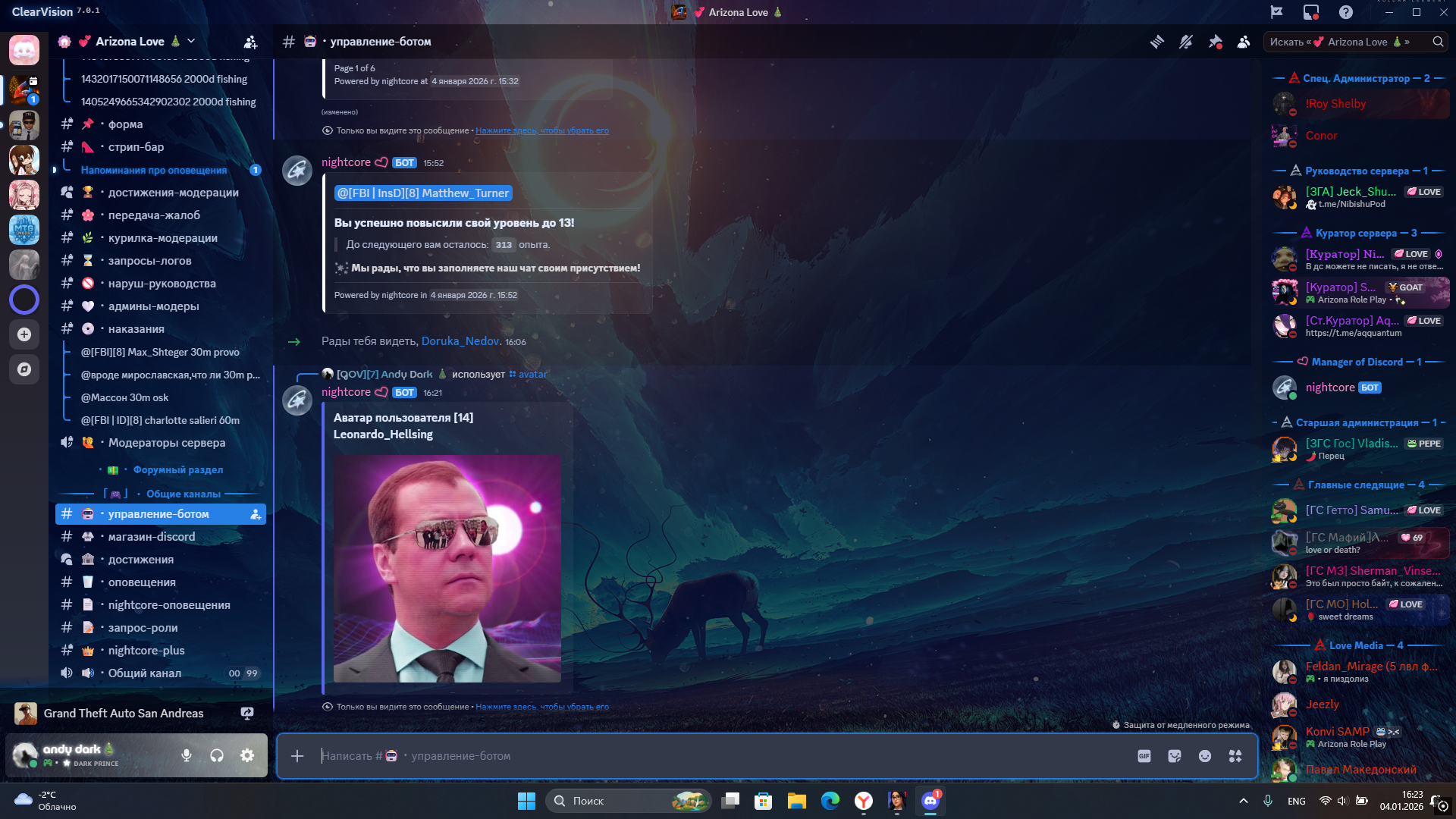This screenshot has width=1456, height=819.
Task: Click the Doruka_Nedov username link
Action: tap(460, 341)
